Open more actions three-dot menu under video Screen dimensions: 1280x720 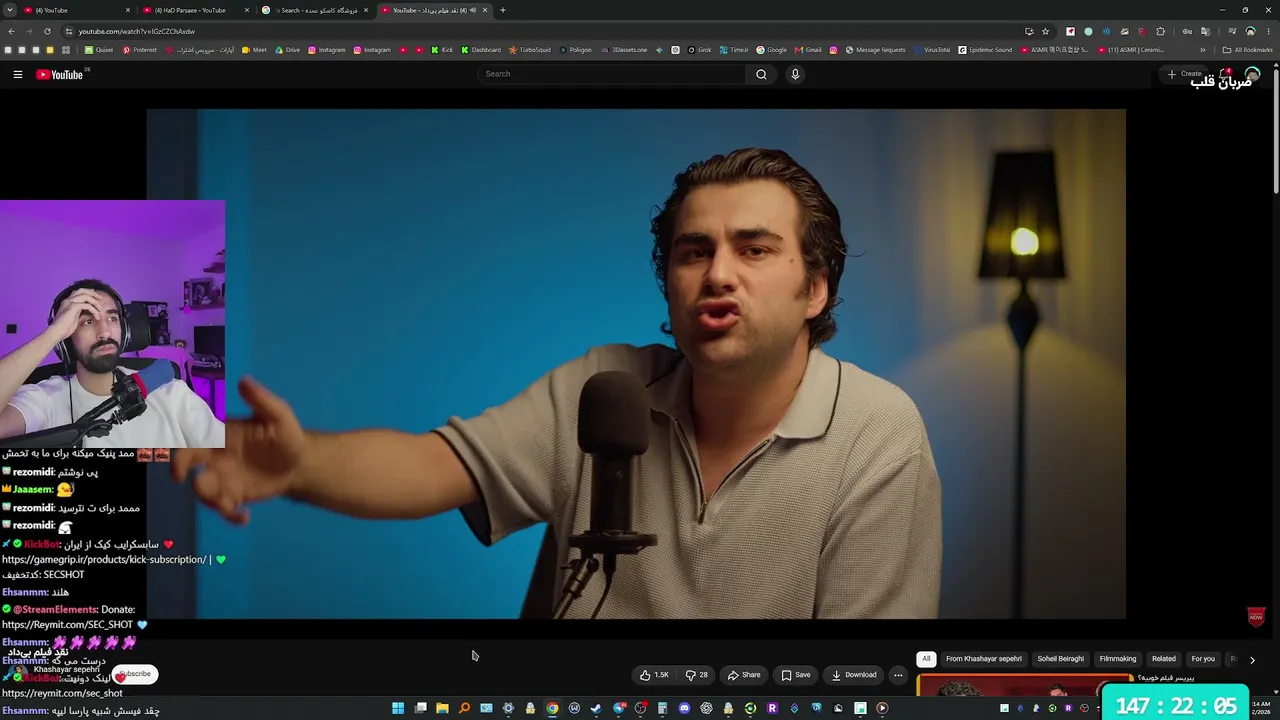coord(898,675)
